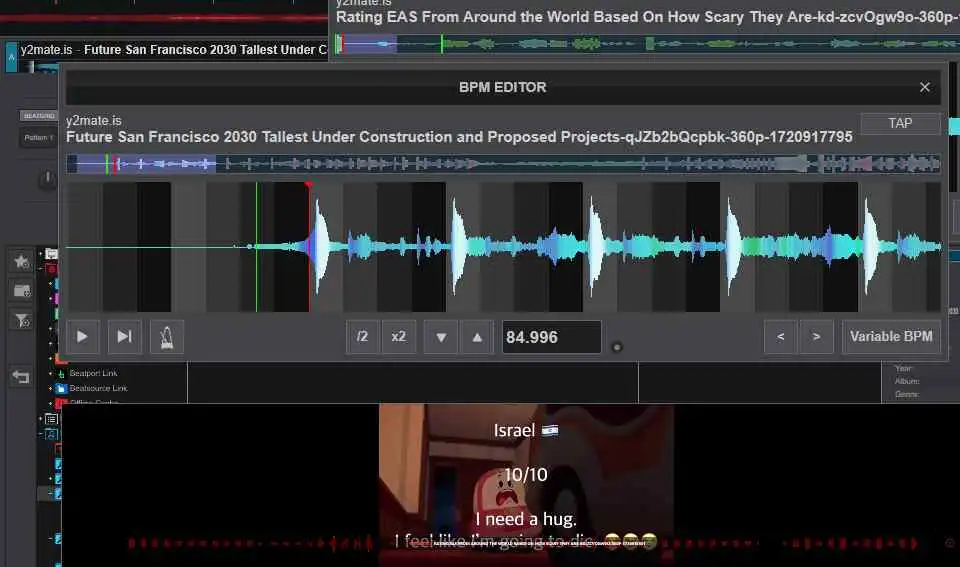Toggle the BEATGRID button on deck A
This screenshot has height=567, width=960.
coord(39,116)
